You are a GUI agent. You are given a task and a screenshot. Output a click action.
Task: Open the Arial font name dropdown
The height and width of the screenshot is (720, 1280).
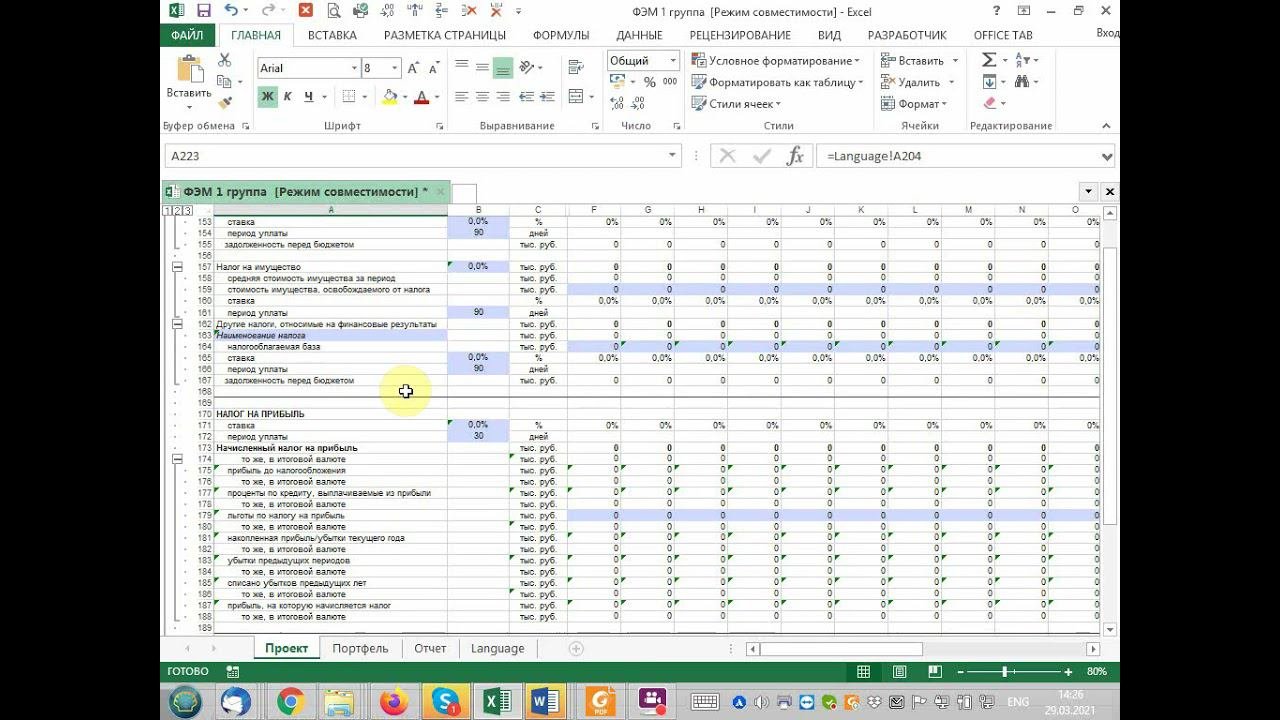[354, 68]
